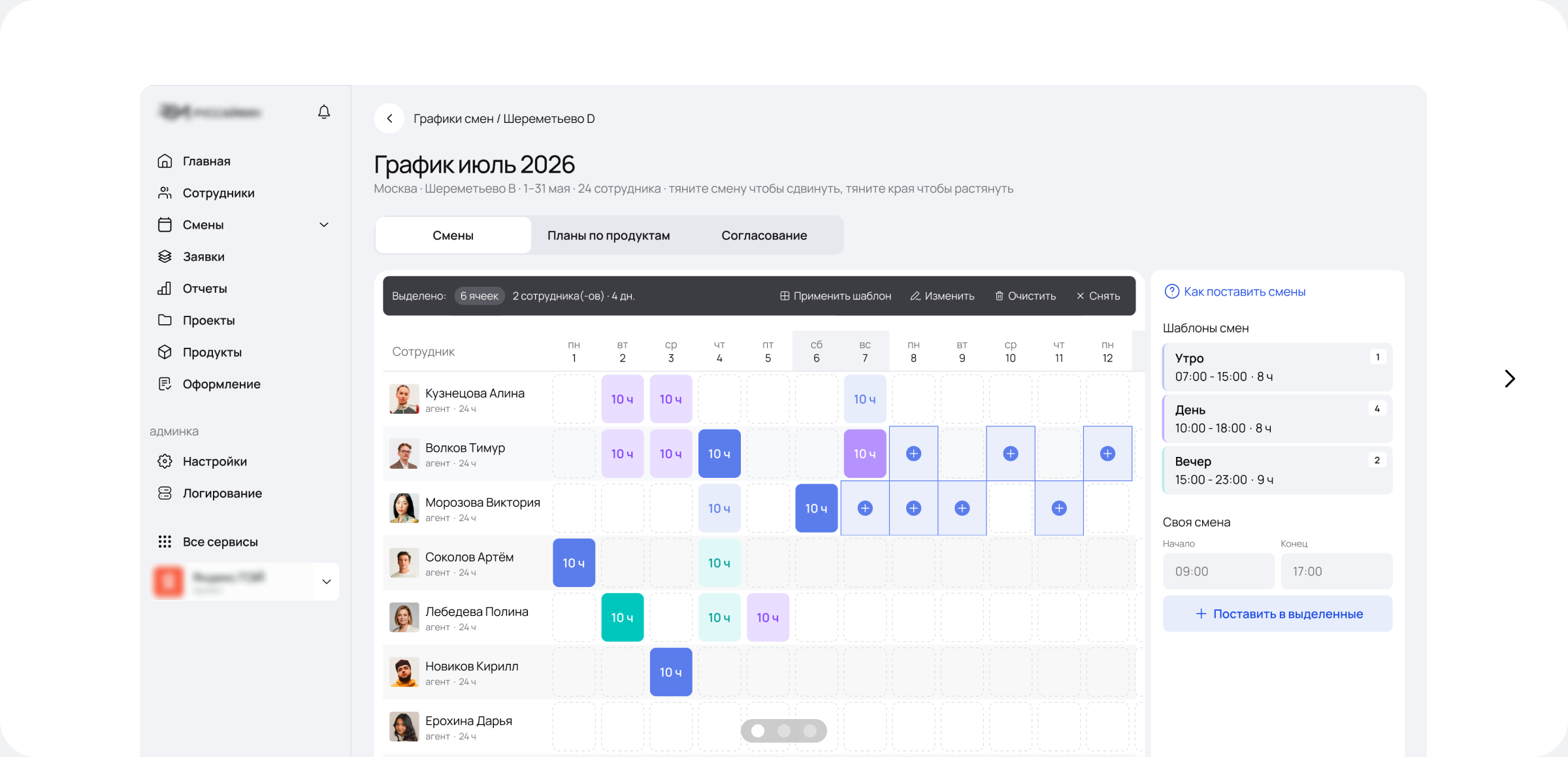Open Как поставить смены help link

[x=1235, y=292]
